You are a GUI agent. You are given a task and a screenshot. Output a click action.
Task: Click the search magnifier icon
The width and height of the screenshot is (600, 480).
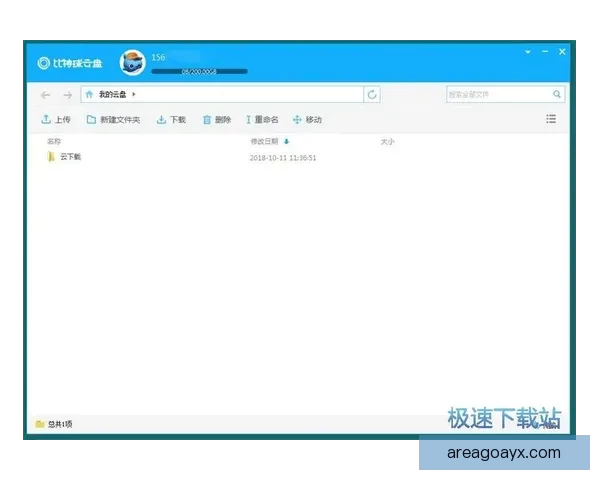557,94
